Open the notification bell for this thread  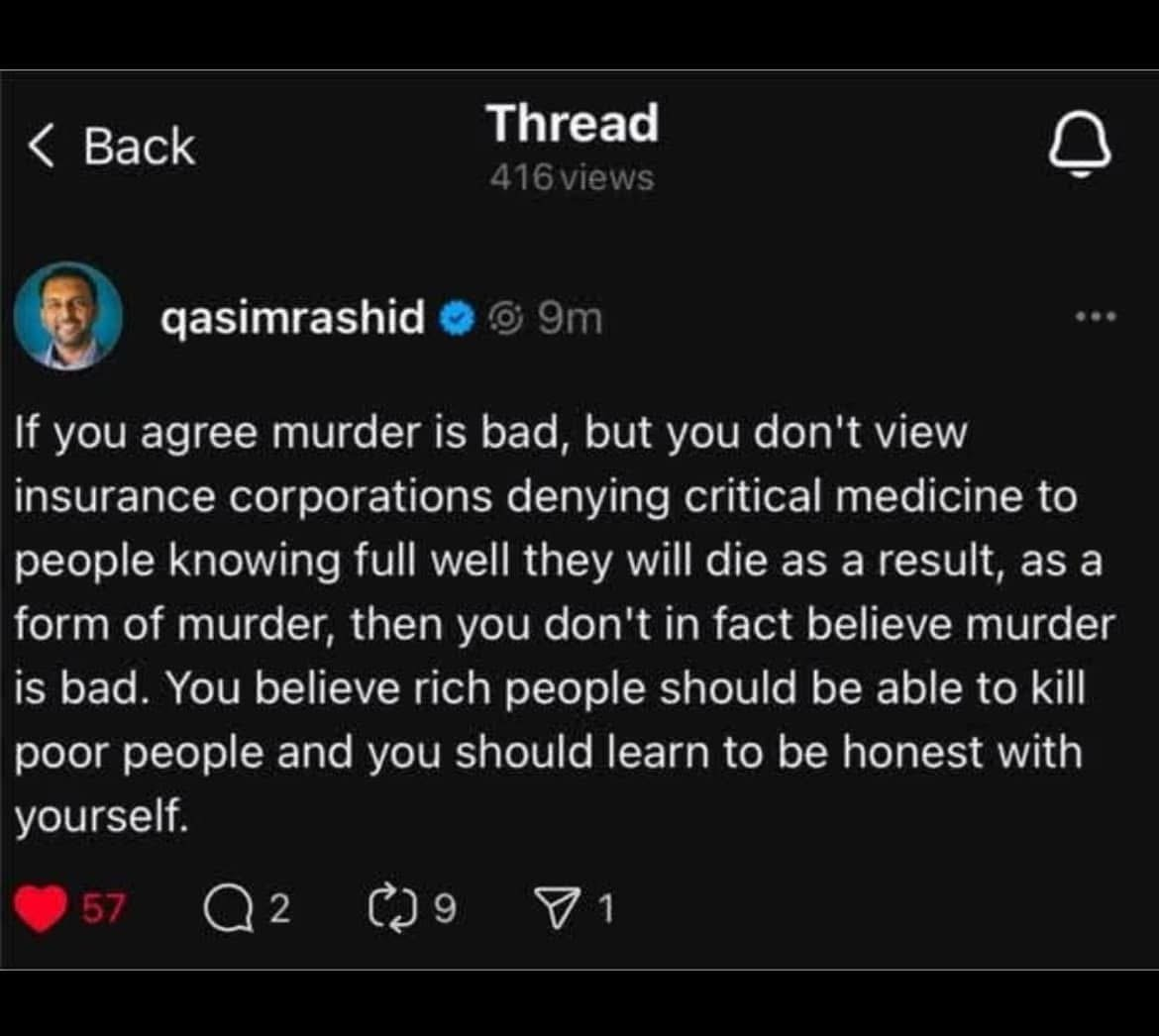tap(1080, 150)
